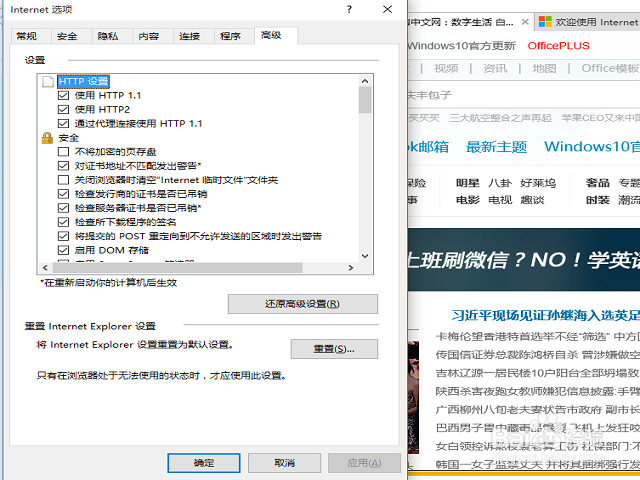Switch to the 安全 tab
The image size is (640, 480).
point(67,36)
